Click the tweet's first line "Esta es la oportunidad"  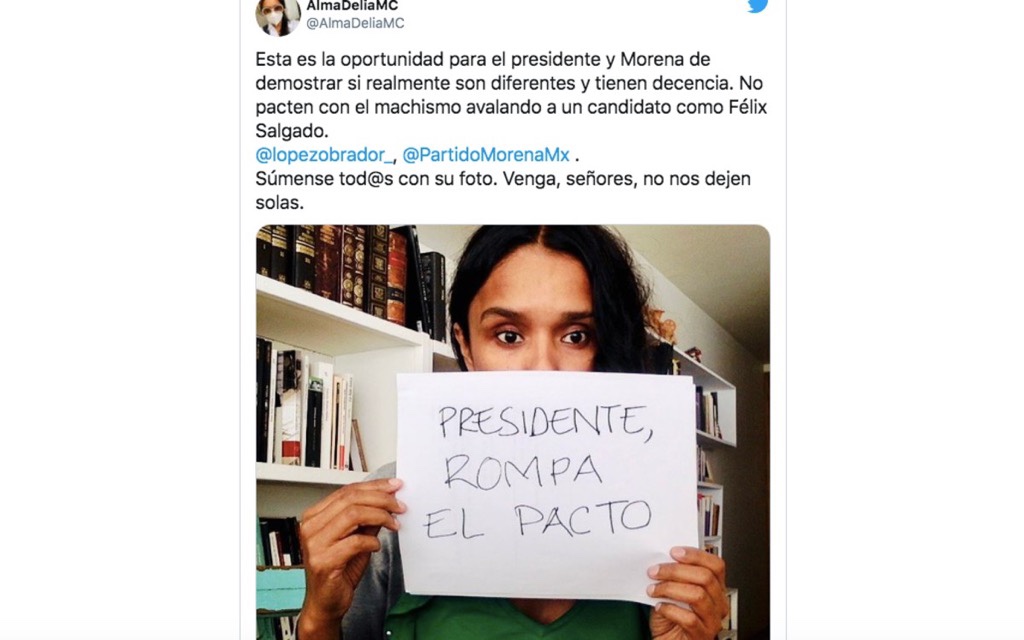click(x=349, y=59)
